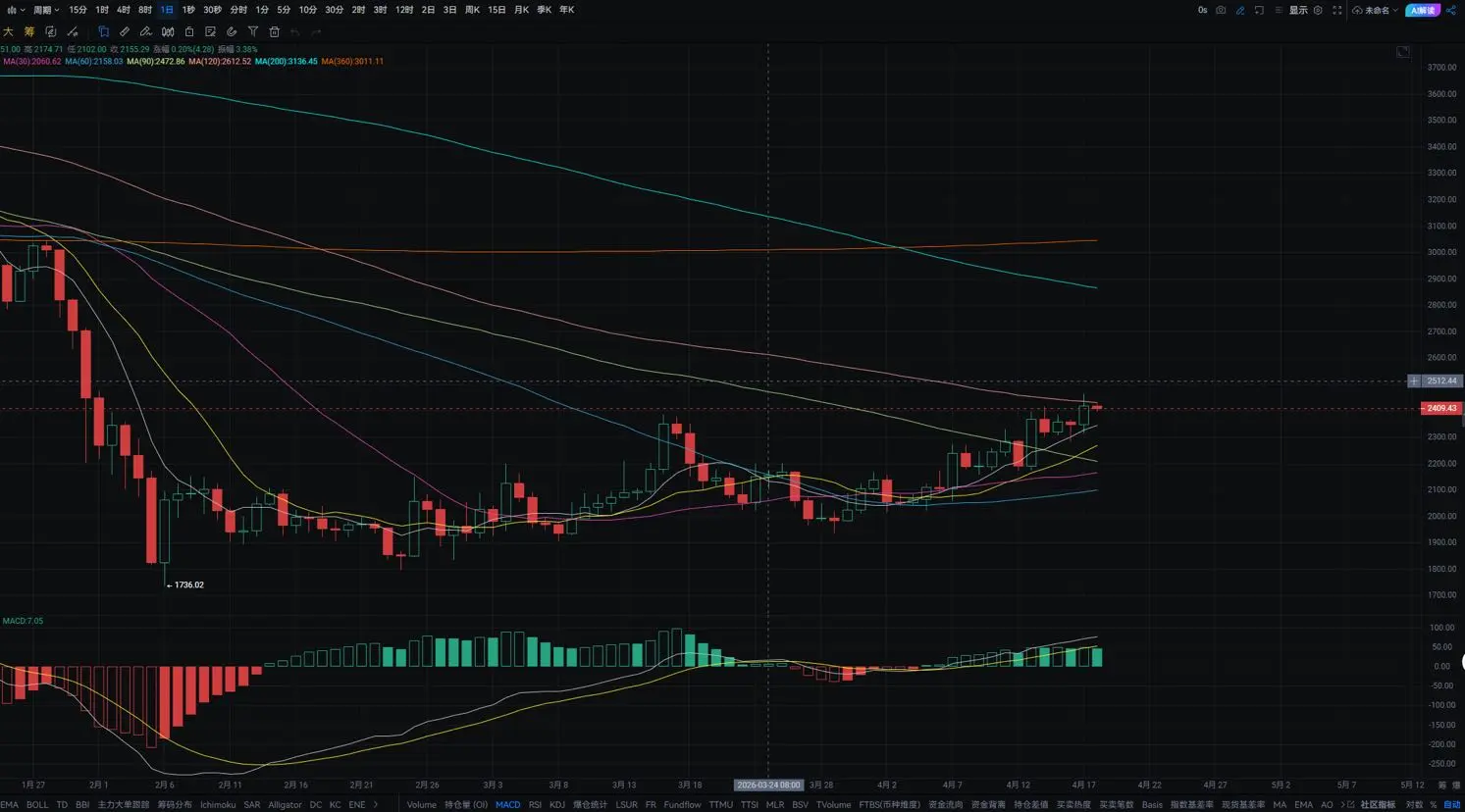Switch to the 12时 timeframe
The image size is (1465, 812).
(x=404, y=10)
